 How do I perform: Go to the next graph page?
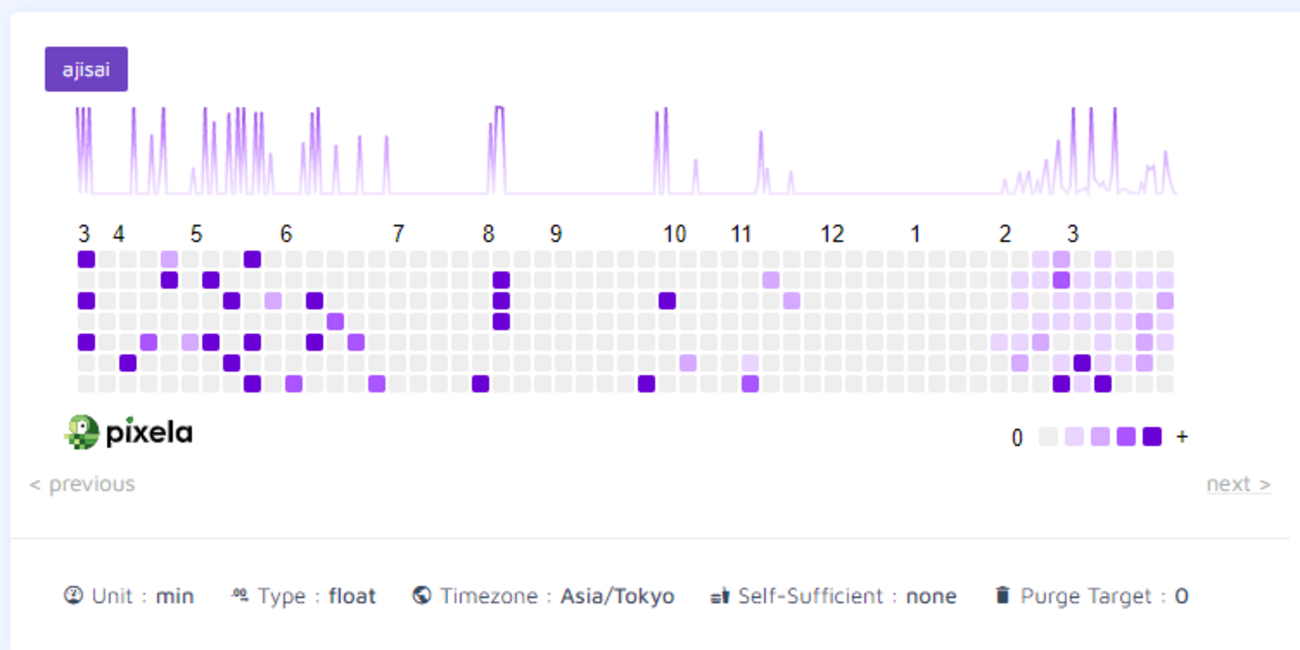[x=1239, y=484]
